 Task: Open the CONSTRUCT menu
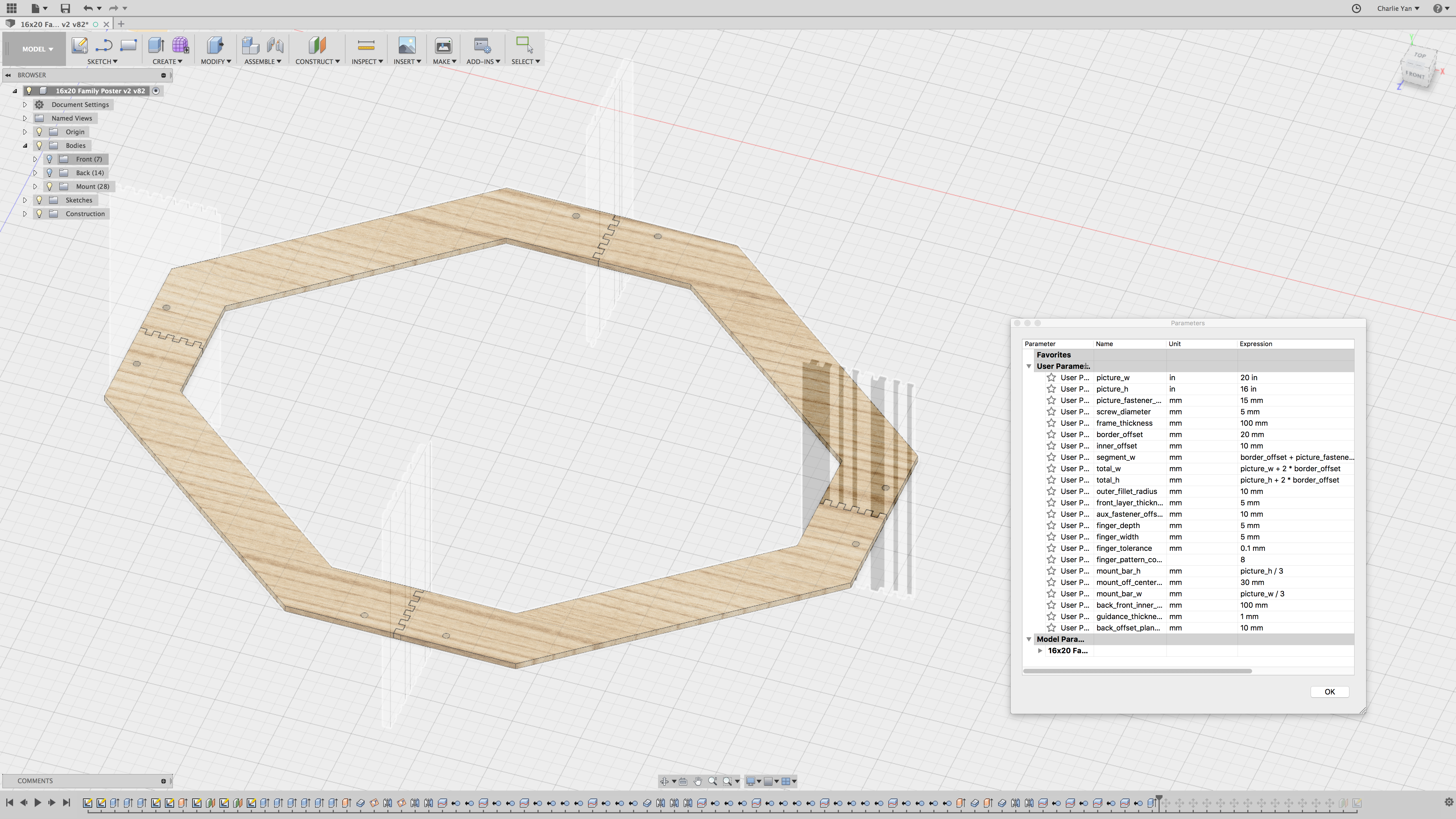pos(317,61)
